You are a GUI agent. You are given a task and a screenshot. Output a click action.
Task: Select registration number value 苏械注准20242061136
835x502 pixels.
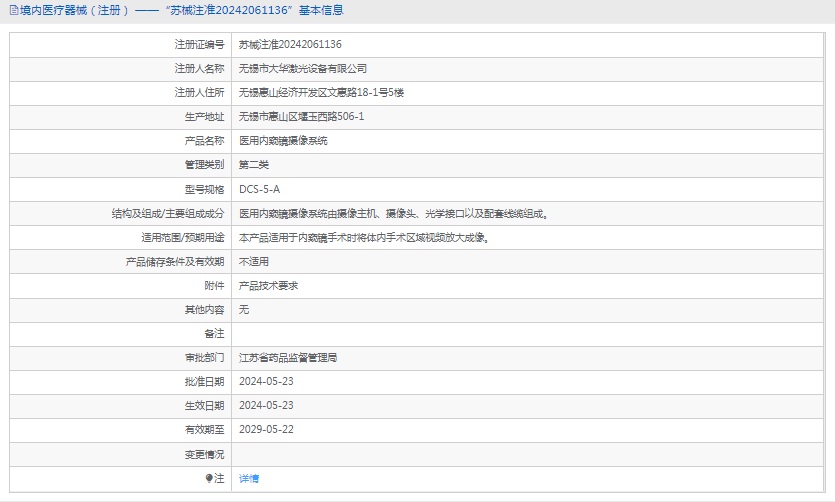tap(290, 45)
